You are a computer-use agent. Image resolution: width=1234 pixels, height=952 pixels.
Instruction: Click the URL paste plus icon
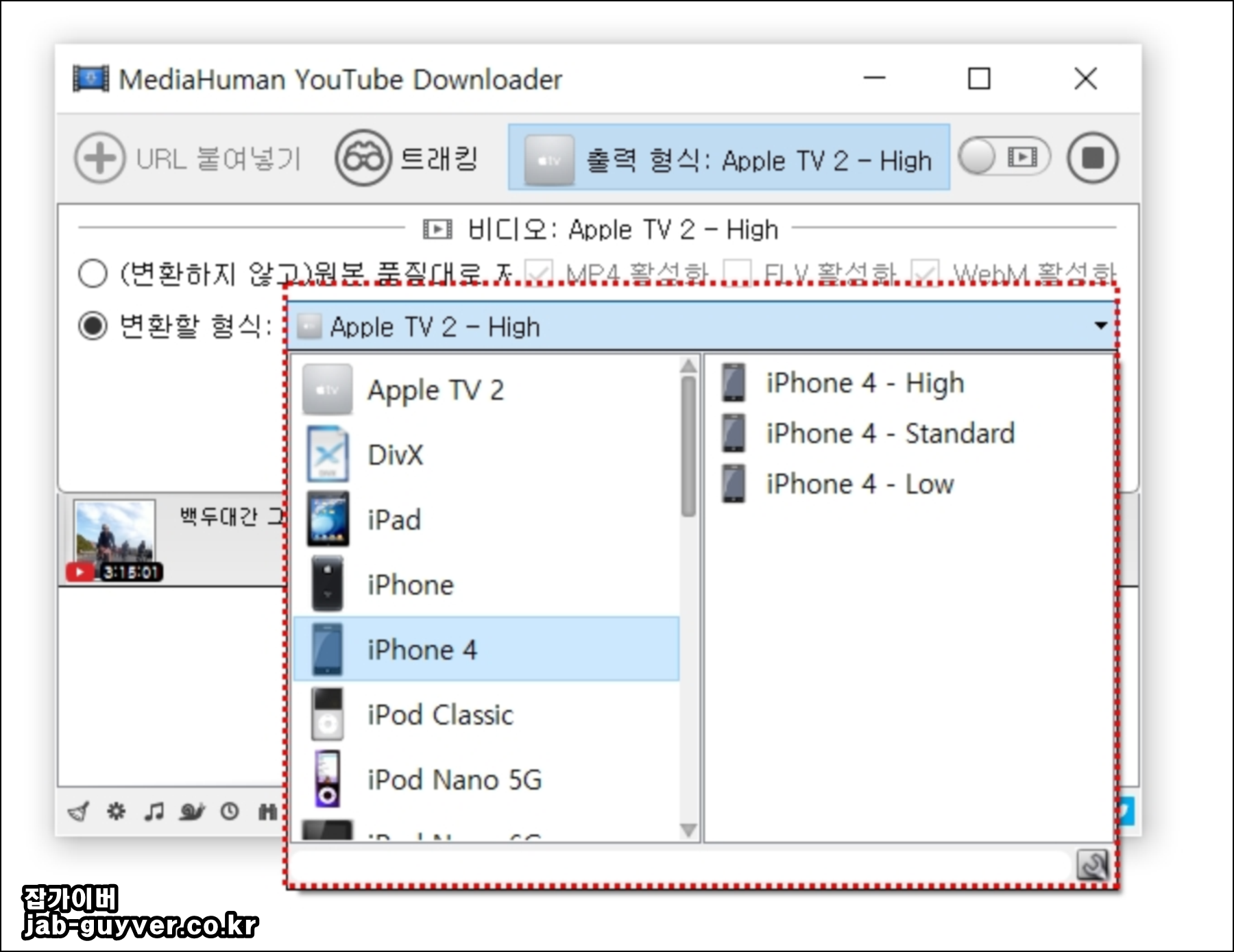click(x=99, y=158)
